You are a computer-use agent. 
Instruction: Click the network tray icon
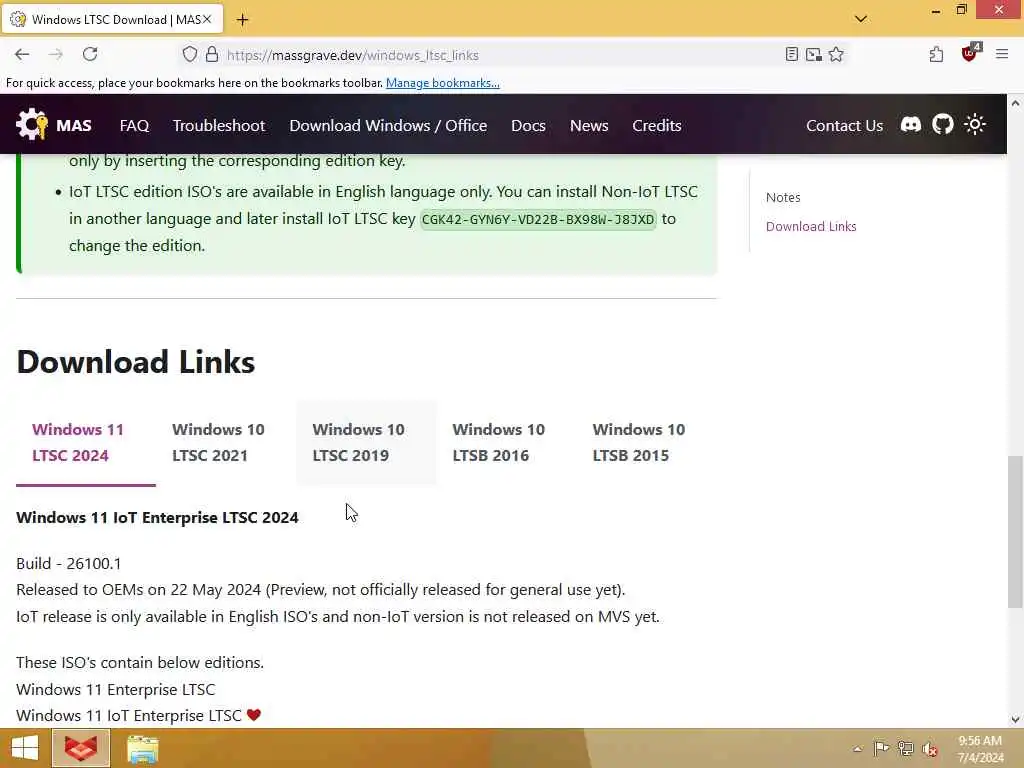pos(906,748)
